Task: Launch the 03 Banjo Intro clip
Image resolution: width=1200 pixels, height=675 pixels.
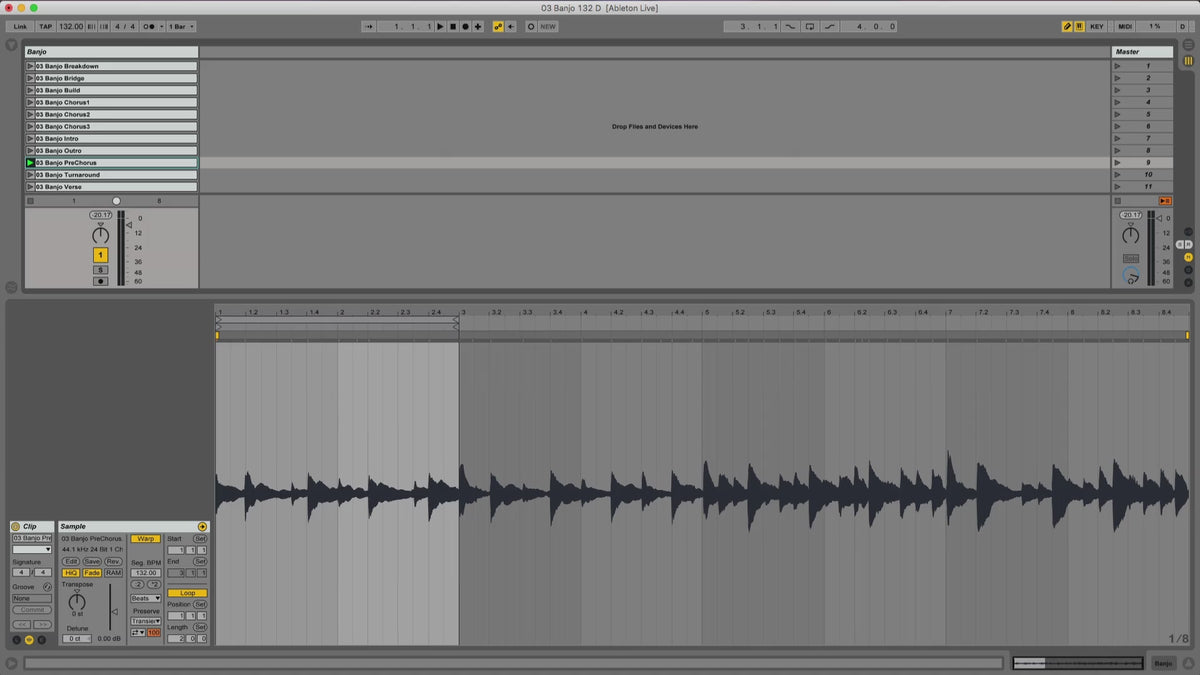Action: click(30, 138)
